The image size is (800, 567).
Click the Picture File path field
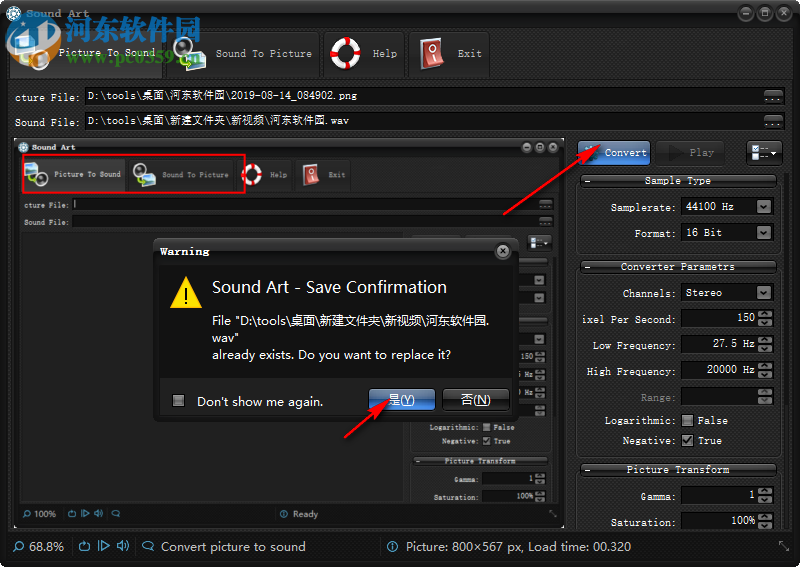(x=423, y=96)
